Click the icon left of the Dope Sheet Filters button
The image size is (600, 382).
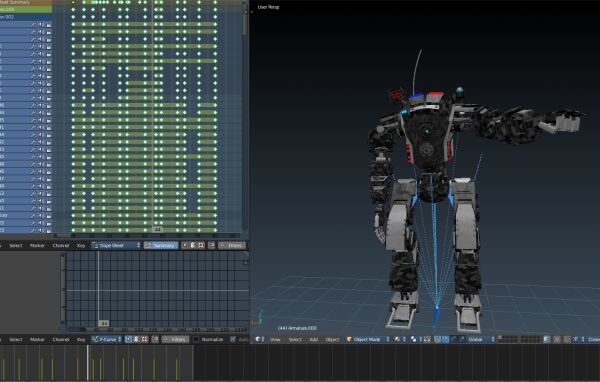point(212,245)
